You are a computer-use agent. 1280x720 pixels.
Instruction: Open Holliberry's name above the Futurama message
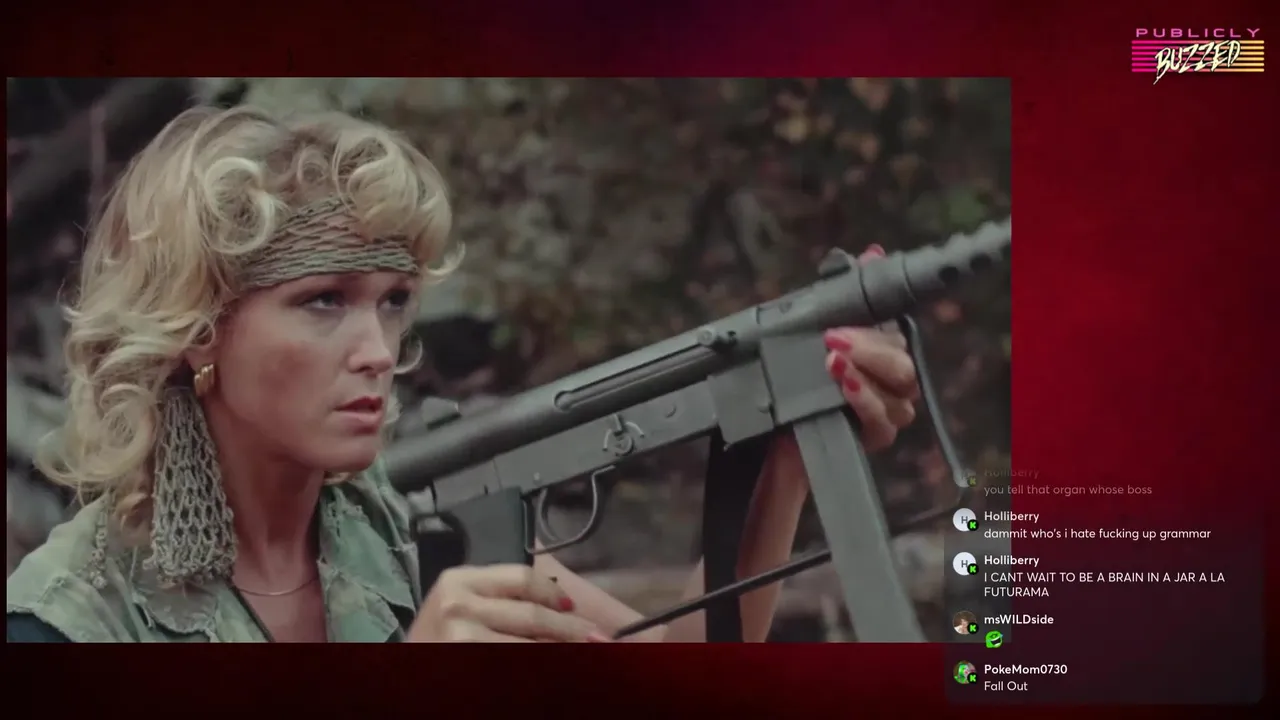pos(1011,560)
